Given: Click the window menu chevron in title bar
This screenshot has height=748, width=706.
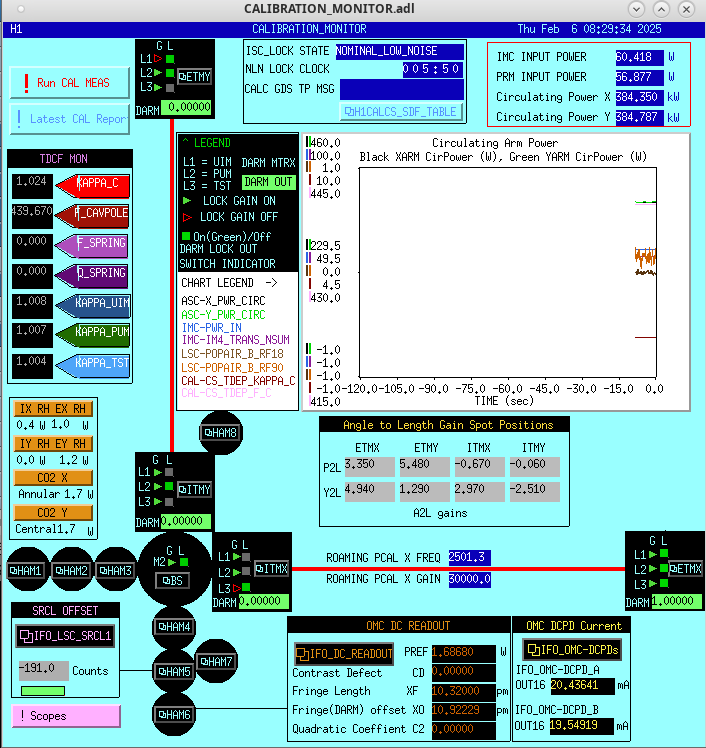Looking at the screenshot, I should [636, 9].
